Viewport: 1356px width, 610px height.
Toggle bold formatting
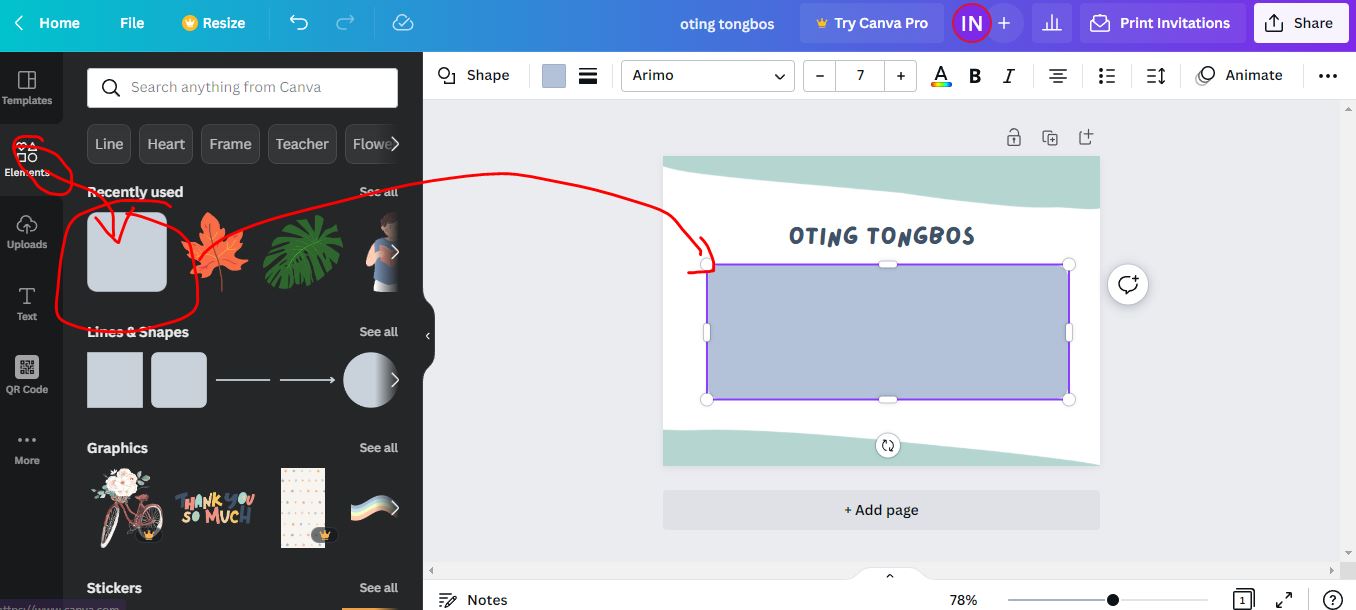(x=974, y=75)
